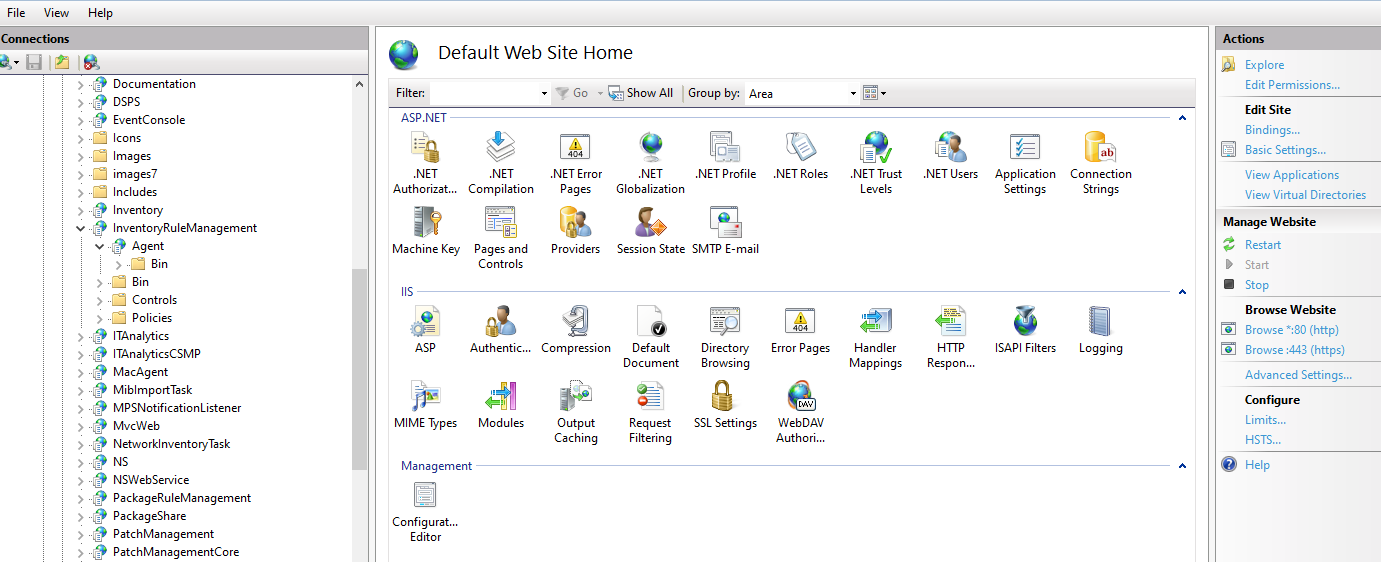Collapse the IIS group section
The width and height of the screenshot is (1381, 562).
(1182, 292)
